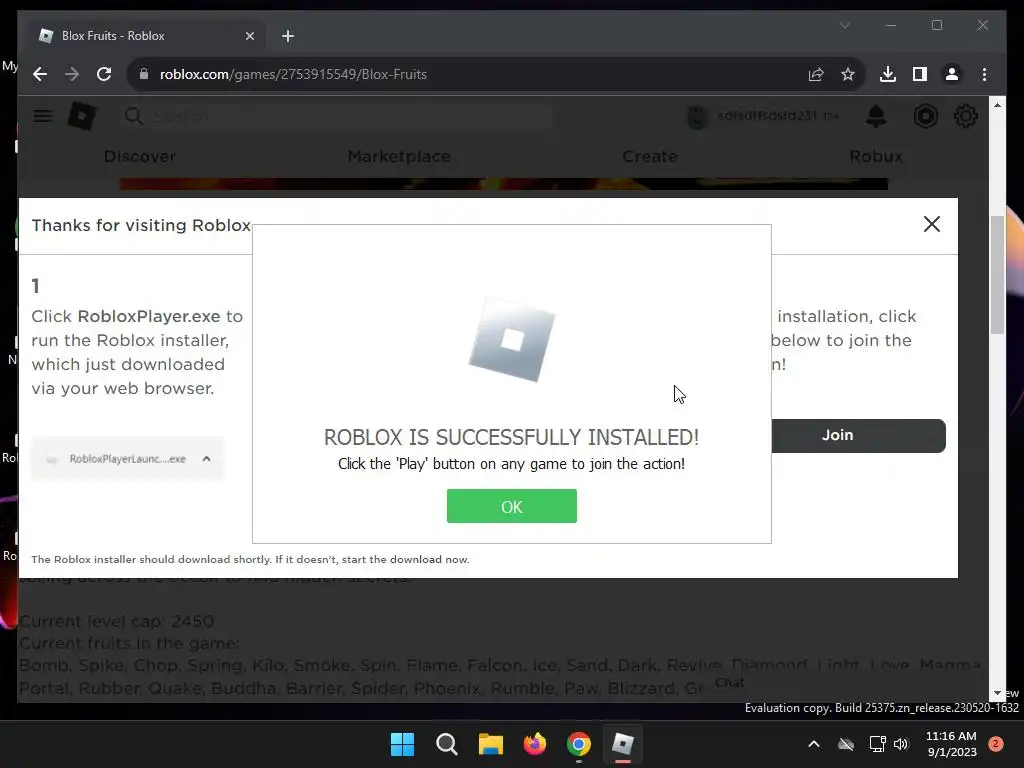Image resolution: width=1024 pixels, height=768 pixels.
Task: Open Chrome three-dot menu
Action: [984, 74]
